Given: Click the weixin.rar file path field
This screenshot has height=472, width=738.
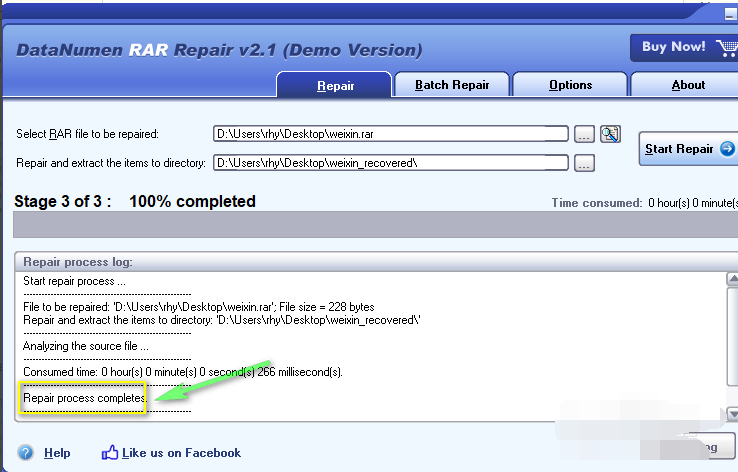Looking at the screenshot, I should coord(390,134).
